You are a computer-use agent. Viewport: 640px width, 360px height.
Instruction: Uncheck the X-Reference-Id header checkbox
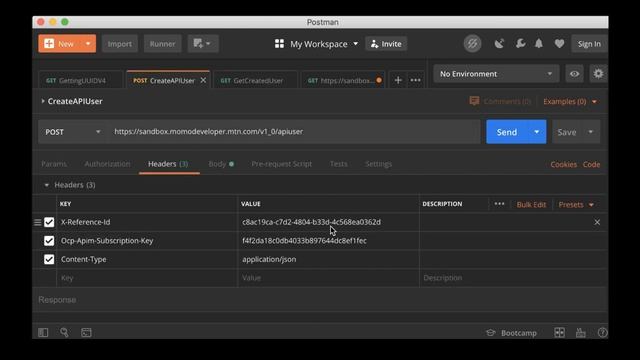coord(49,222)
